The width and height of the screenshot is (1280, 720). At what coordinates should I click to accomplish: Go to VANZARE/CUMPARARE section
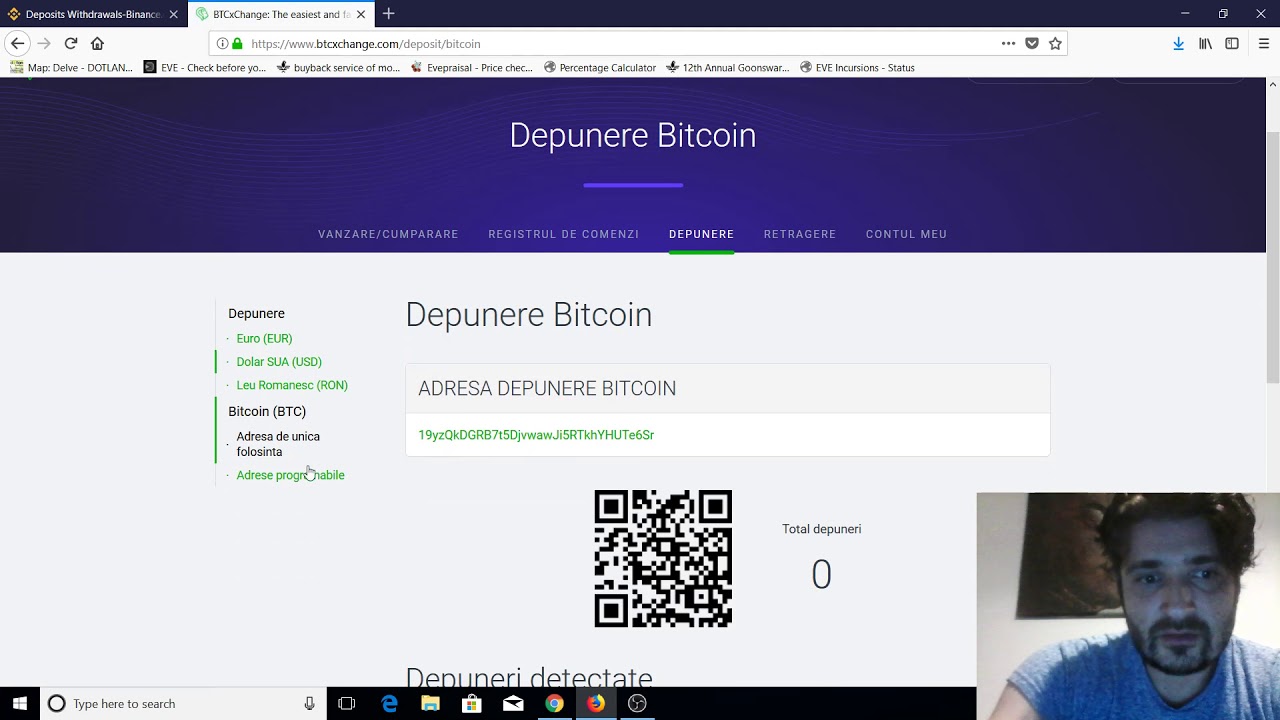pos(388,234)
